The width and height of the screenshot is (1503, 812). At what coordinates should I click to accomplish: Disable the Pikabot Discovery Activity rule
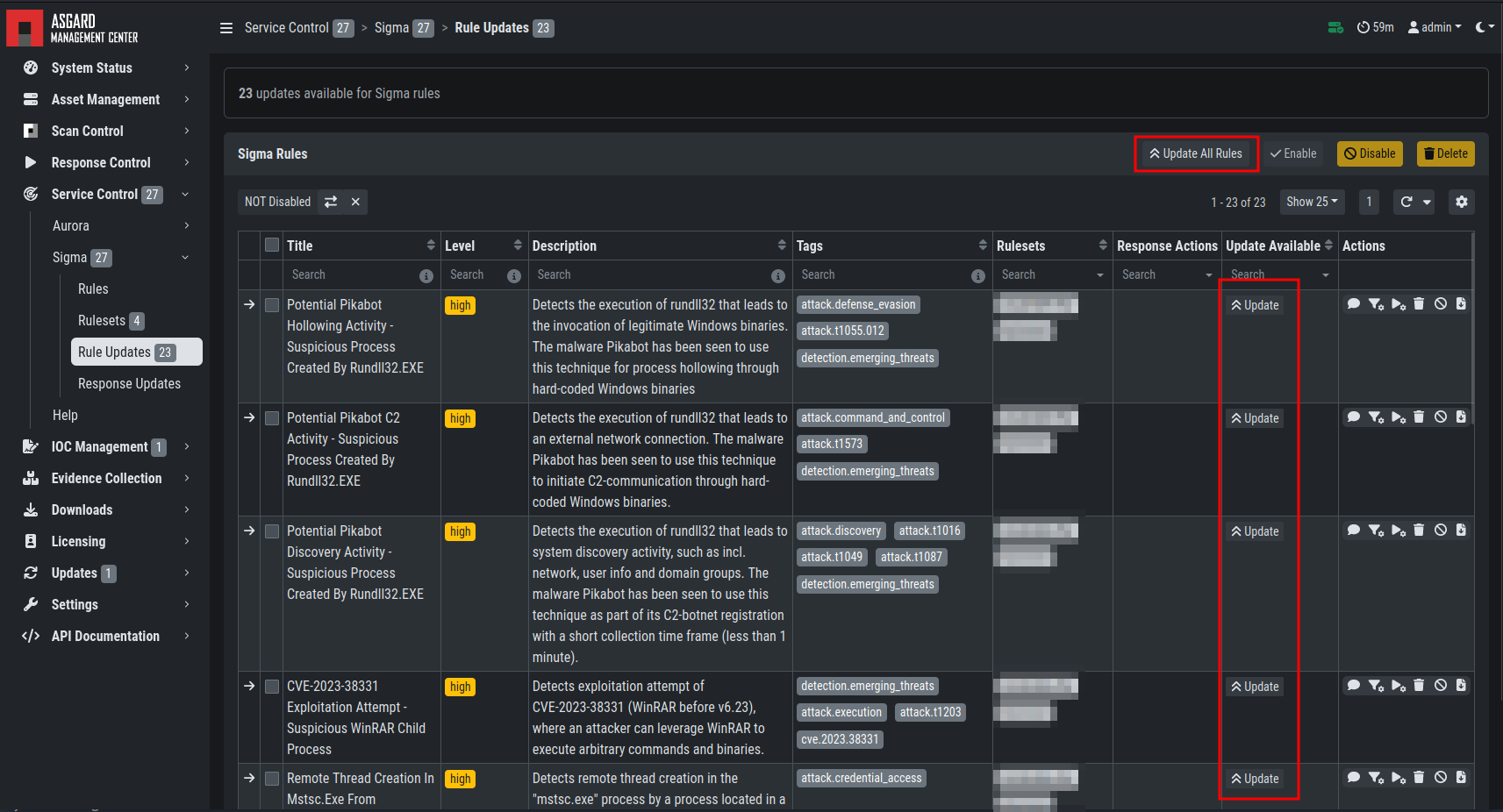pyautogui.click(x=1441, y=531)
